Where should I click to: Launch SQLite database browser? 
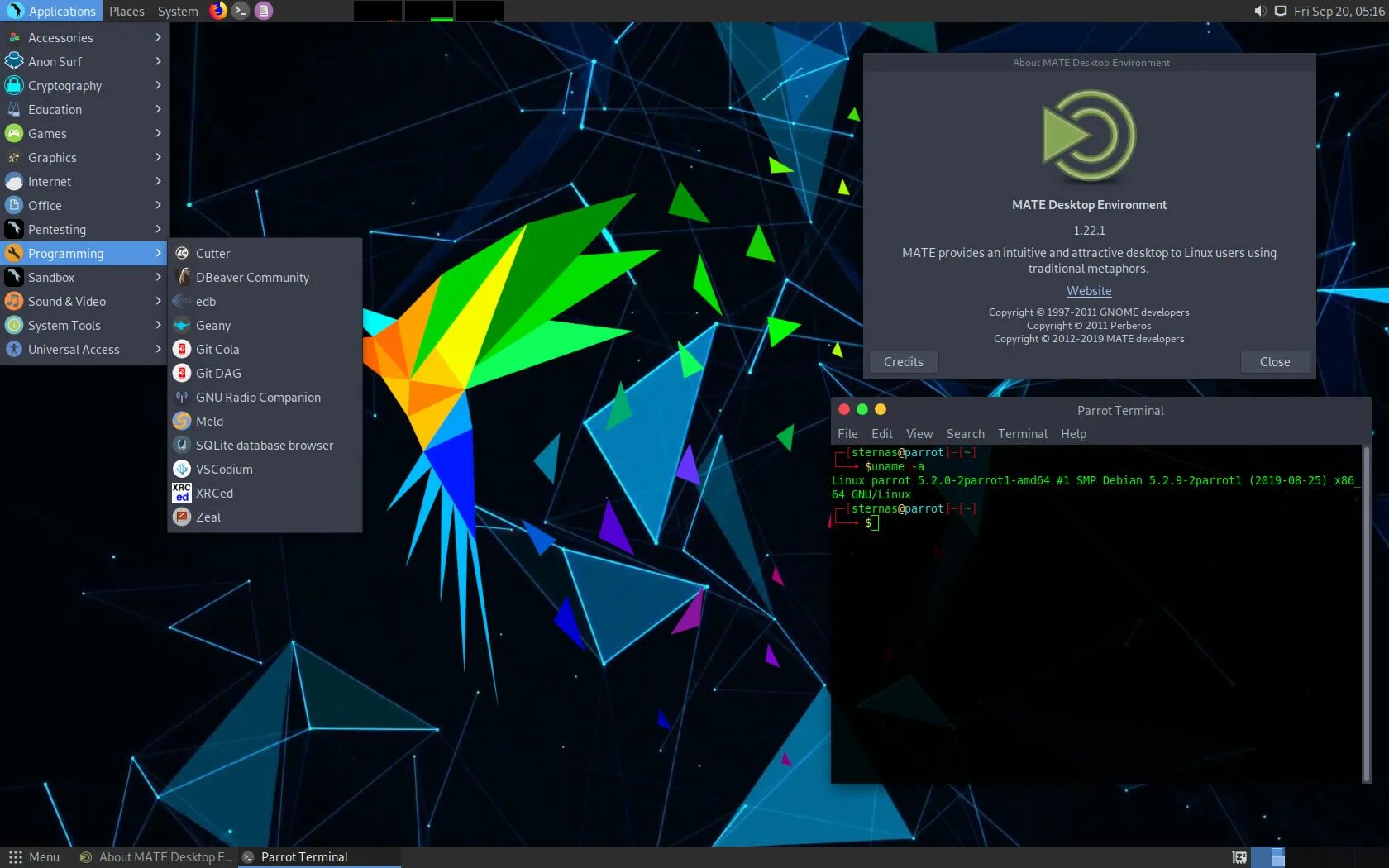(x=265, y=445)
